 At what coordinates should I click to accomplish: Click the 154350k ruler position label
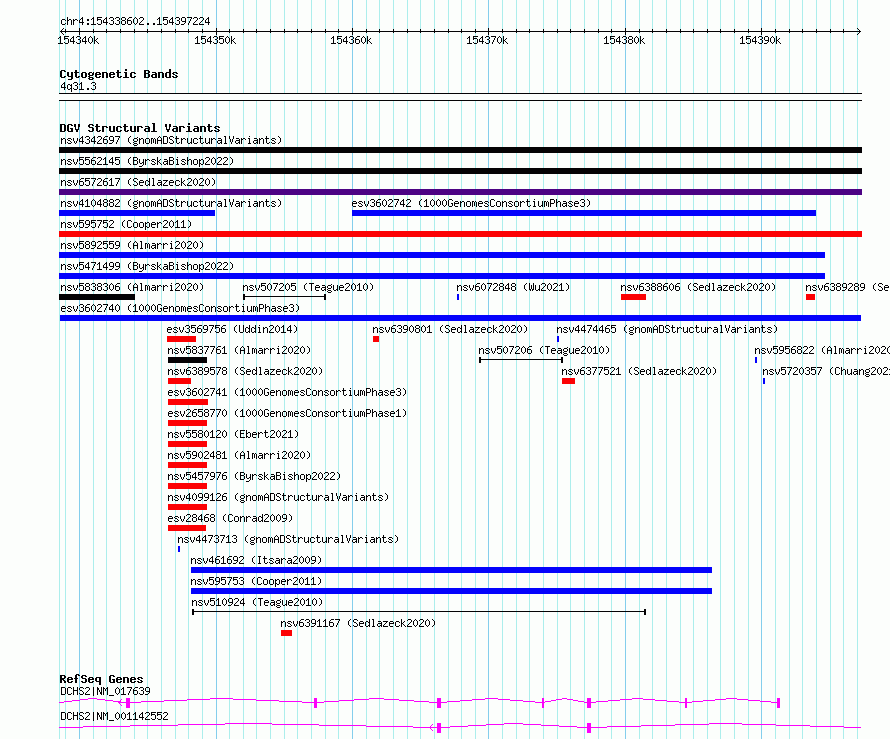pyautogui.click(x=215, y=40)
